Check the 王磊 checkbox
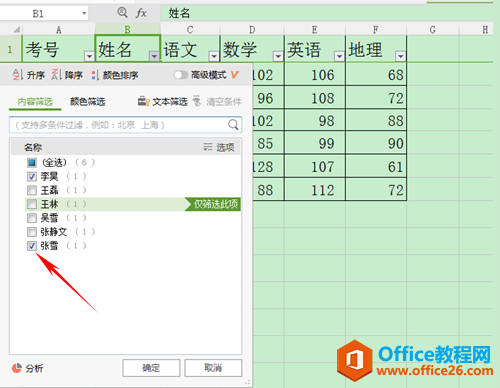 [32, 190]
